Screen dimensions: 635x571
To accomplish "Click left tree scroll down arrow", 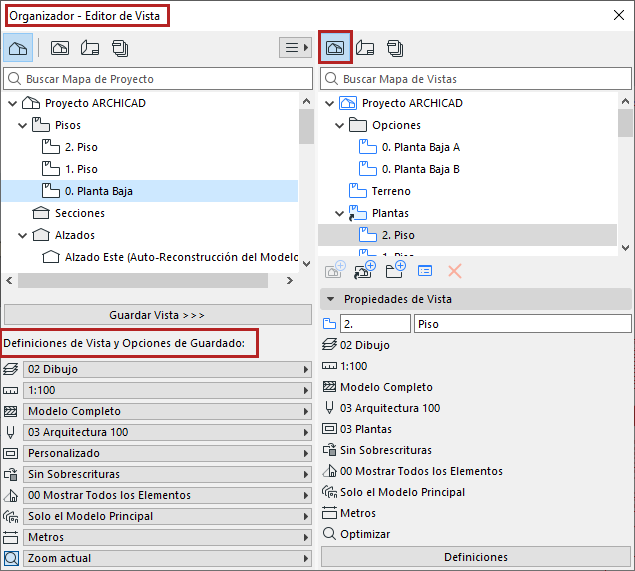I will pos(307,264).
